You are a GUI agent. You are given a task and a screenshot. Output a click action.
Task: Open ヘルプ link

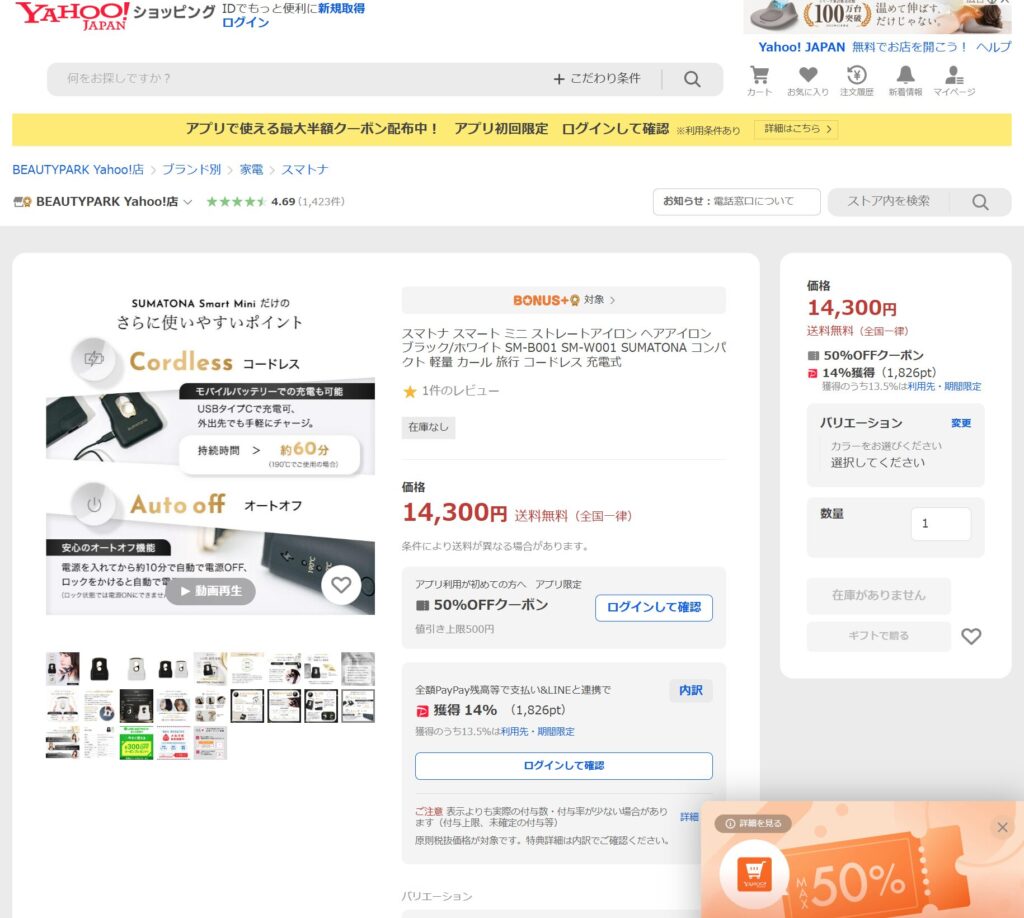coord(993,47)
